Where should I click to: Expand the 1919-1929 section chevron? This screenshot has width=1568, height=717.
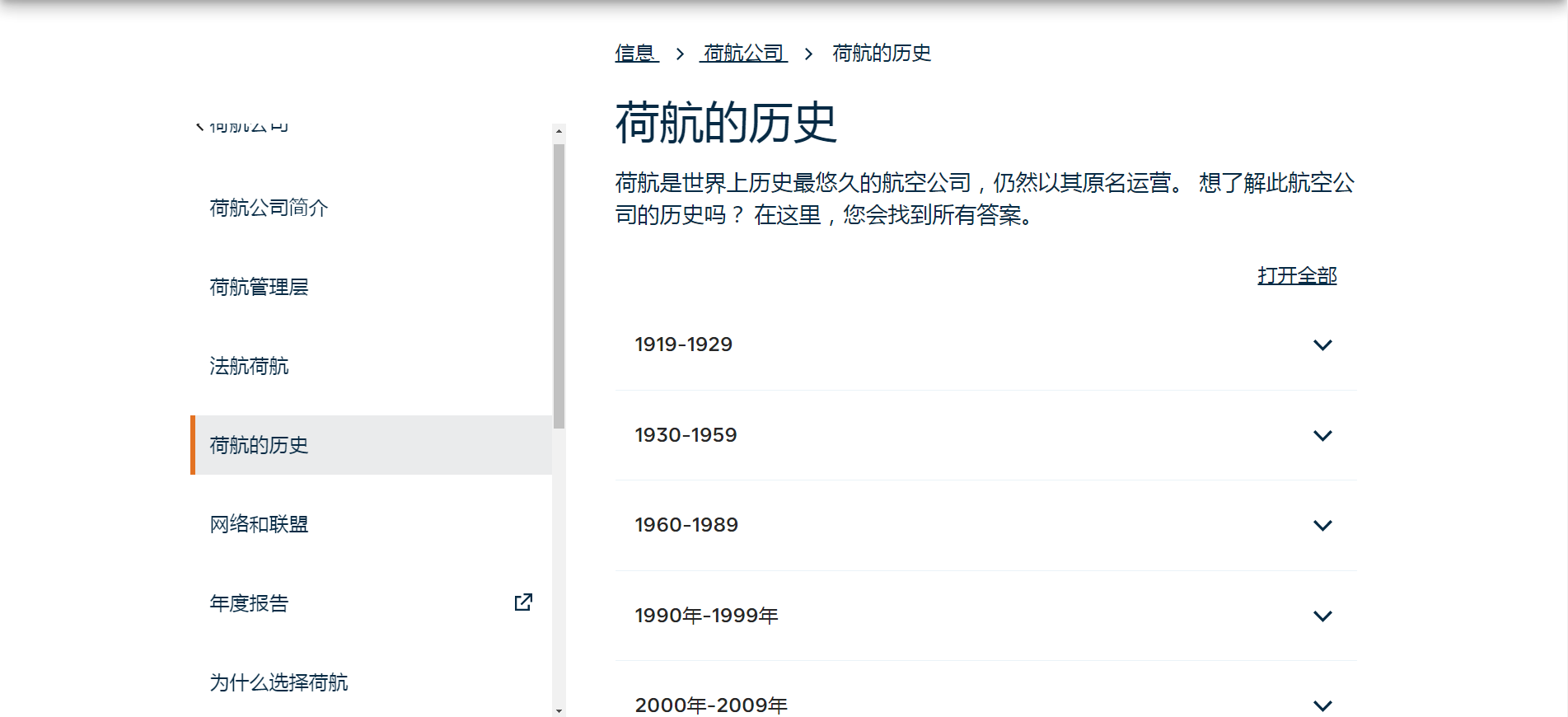[x=1322, y=344]
